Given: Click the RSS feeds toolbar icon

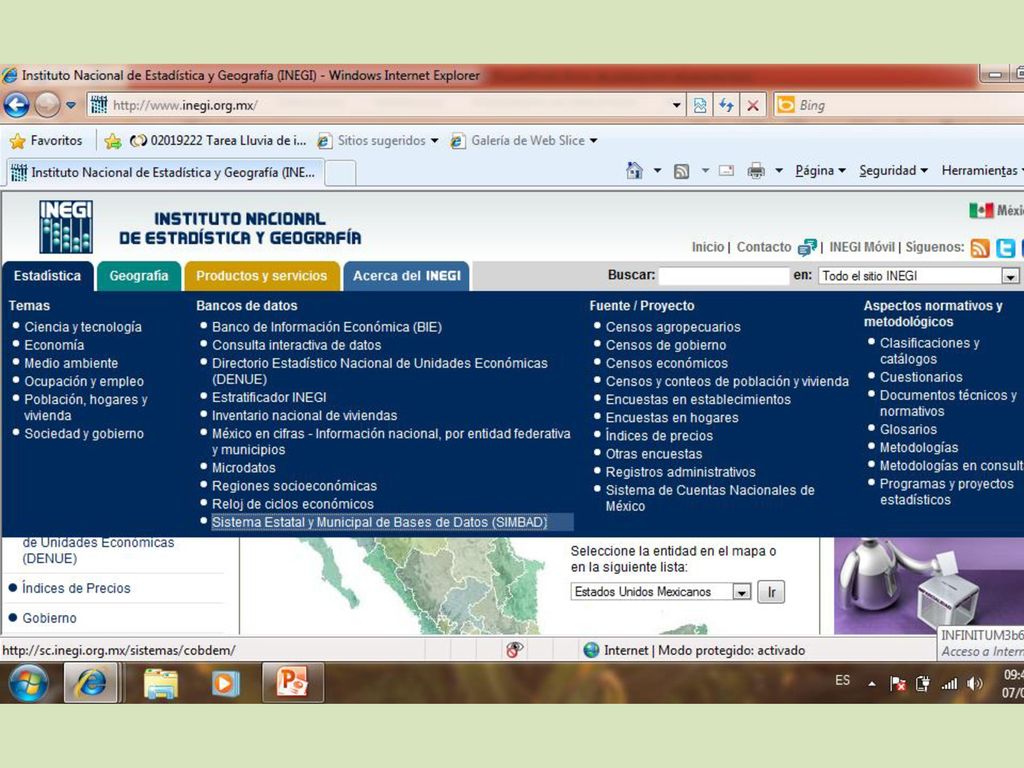Looking at the screenshot, I should tap(681, 171).
